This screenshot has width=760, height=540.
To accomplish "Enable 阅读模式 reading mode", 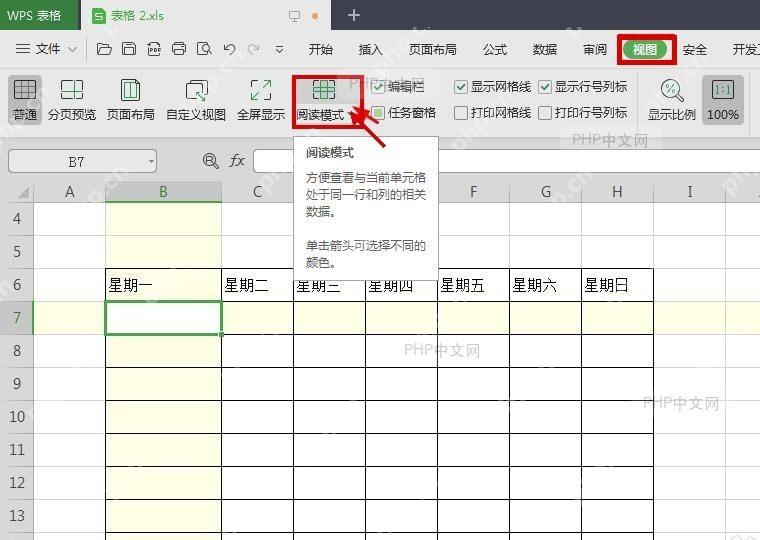I will tap(321, 100).
